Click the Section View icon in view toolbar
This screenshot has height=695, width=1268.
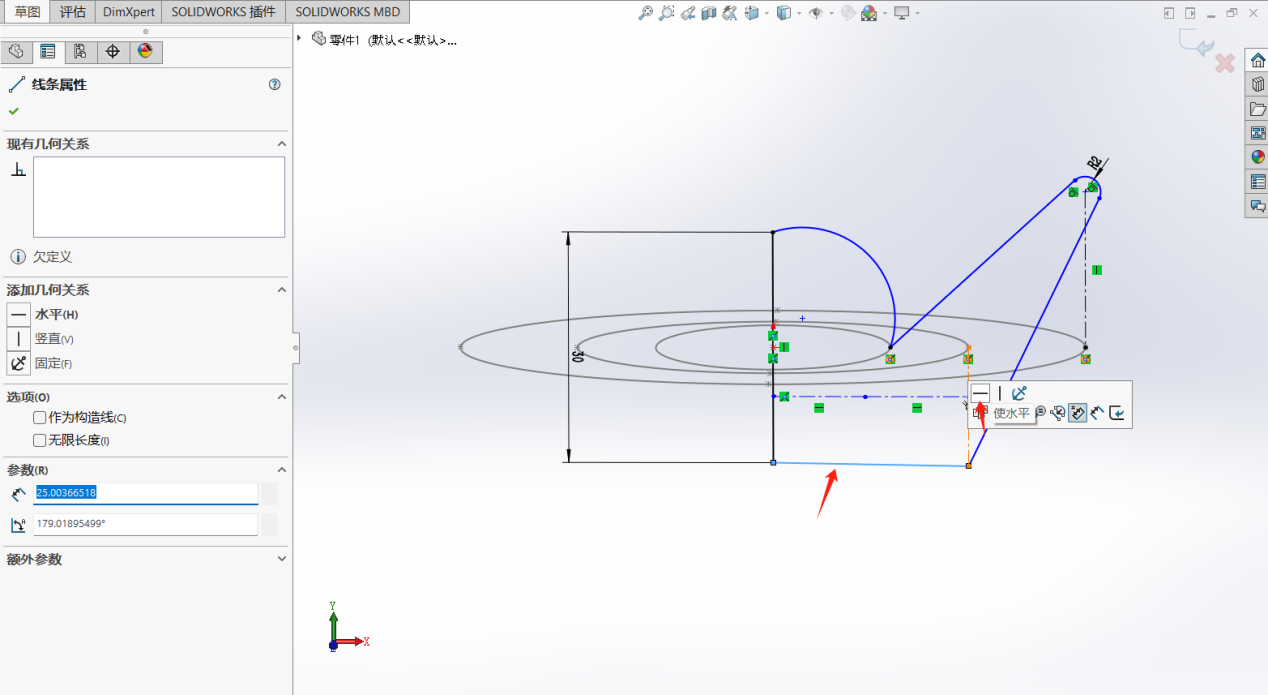coord(709,13)
